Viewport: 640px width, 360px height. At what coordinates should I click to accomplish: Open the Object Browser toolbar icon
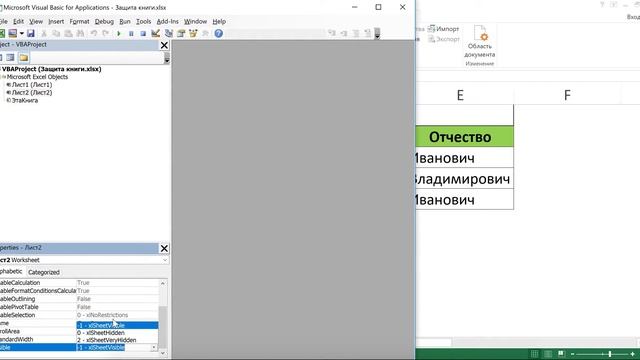(193, 33)
